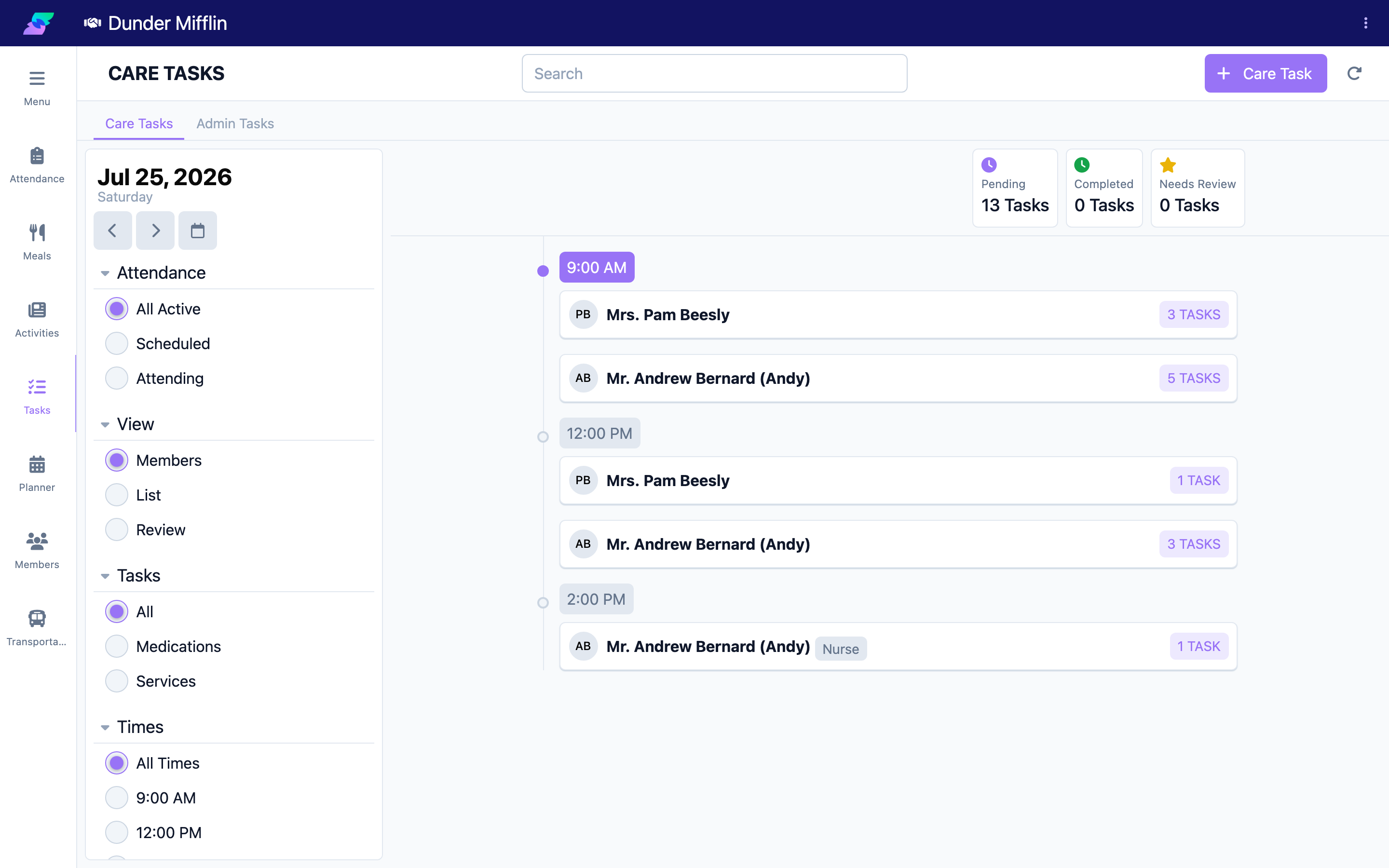Open the Meals section
The width and height of the screenshot is (1389, 868).
tap(37, 242)
